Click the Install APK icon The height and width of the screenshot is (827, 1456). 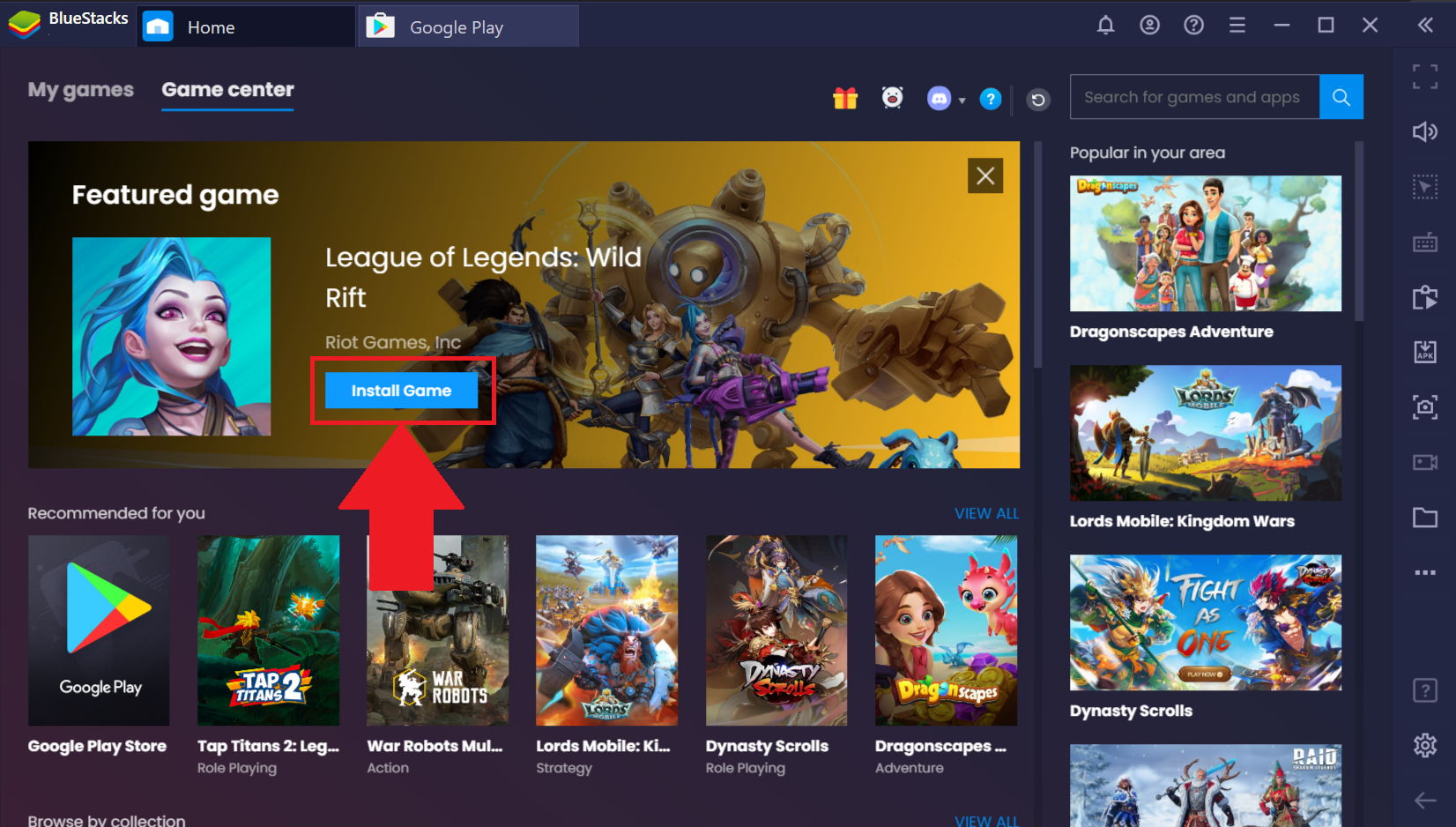point(1425,352)
